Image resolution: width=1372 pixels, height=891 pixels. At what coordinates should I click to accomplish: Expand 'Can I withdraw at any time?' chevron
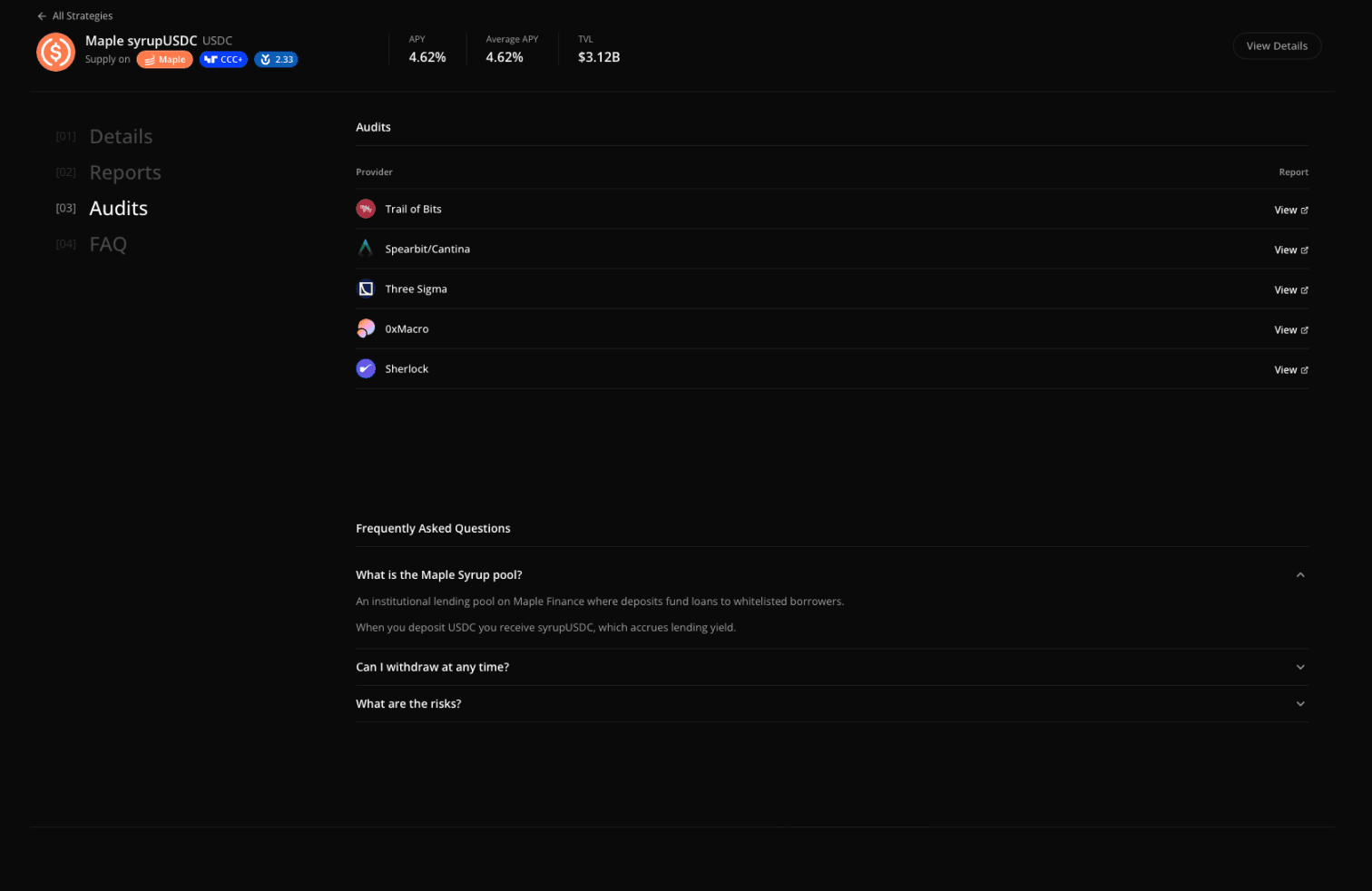(x=1300, y=667)
